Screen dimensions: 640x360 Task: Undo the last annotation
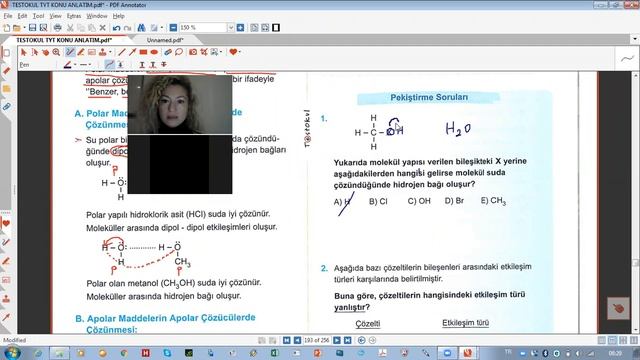tap(116, 28)
